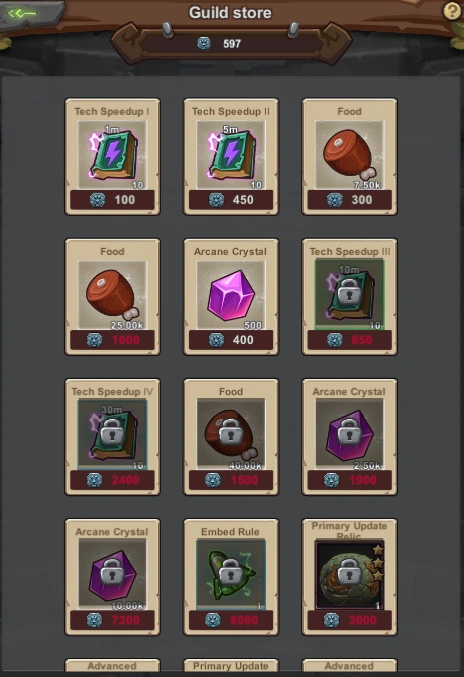Select the Tech Speedup I 1m book icon
Viewport: 464px width, 677px height.
click(x=112, y=155)
